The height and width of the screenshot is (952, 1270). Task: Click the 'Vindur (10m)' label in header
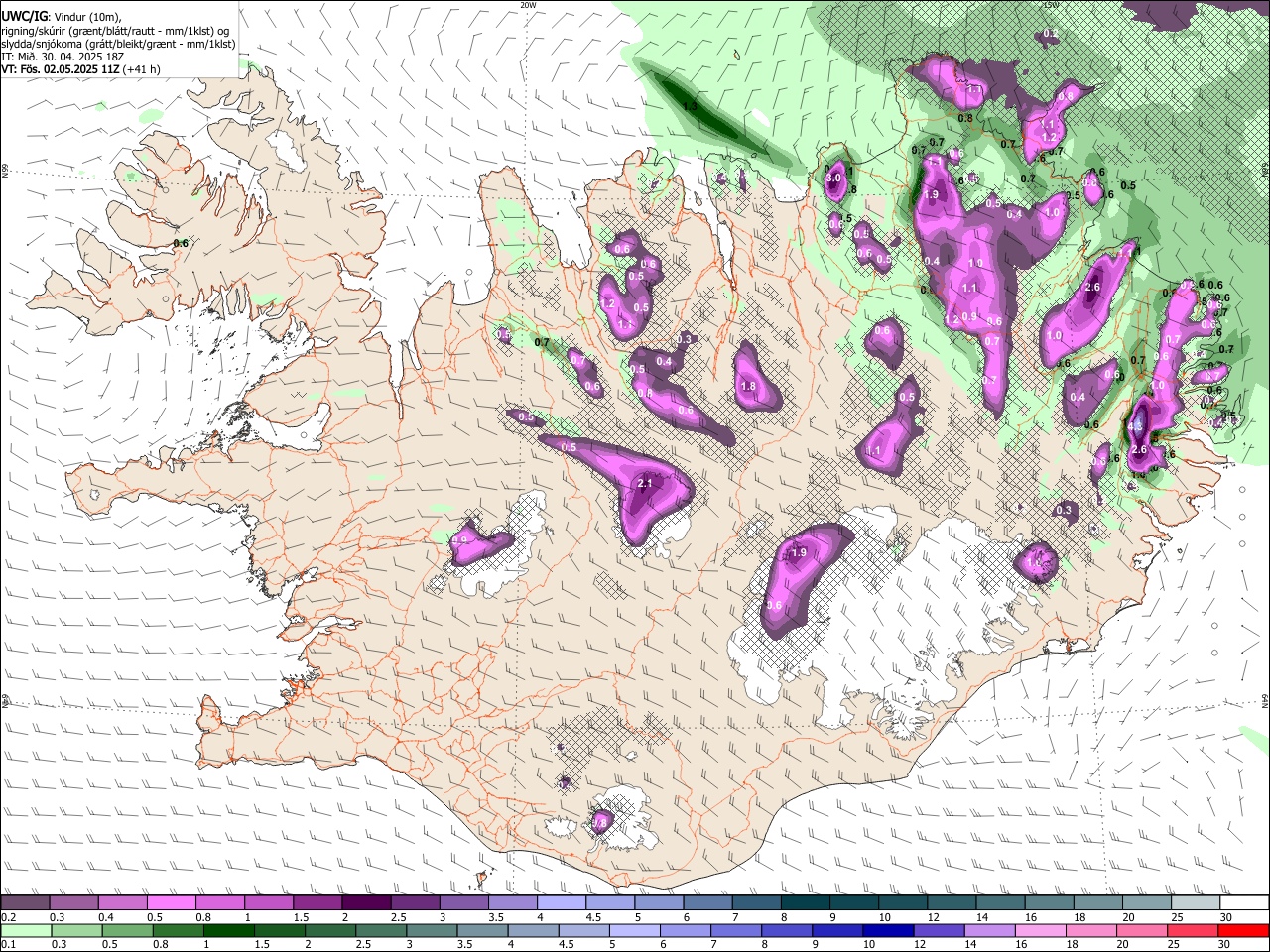[87, 18]
